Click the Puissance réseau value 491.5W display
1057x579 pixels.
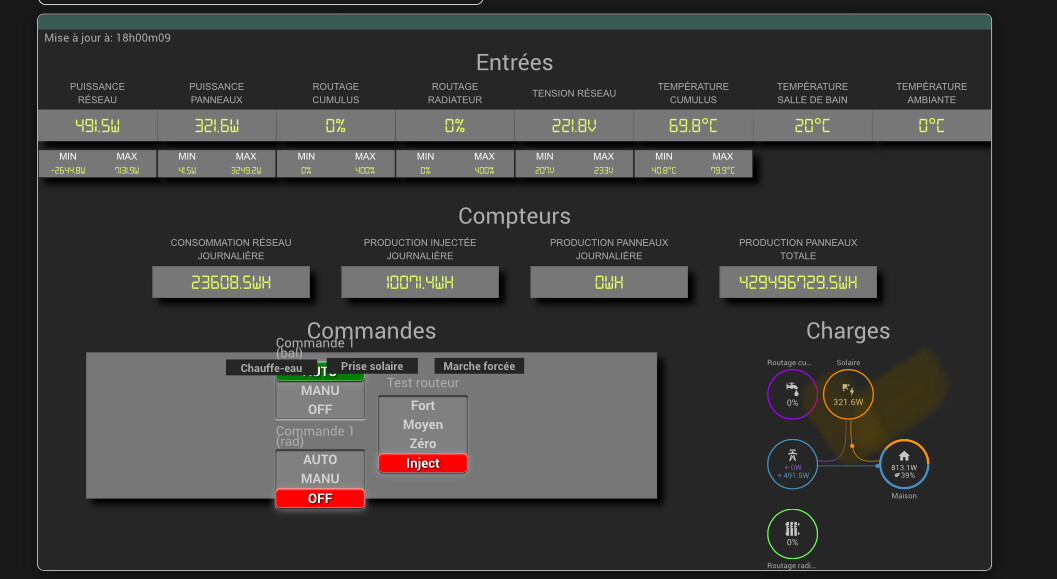click(98, 126)
